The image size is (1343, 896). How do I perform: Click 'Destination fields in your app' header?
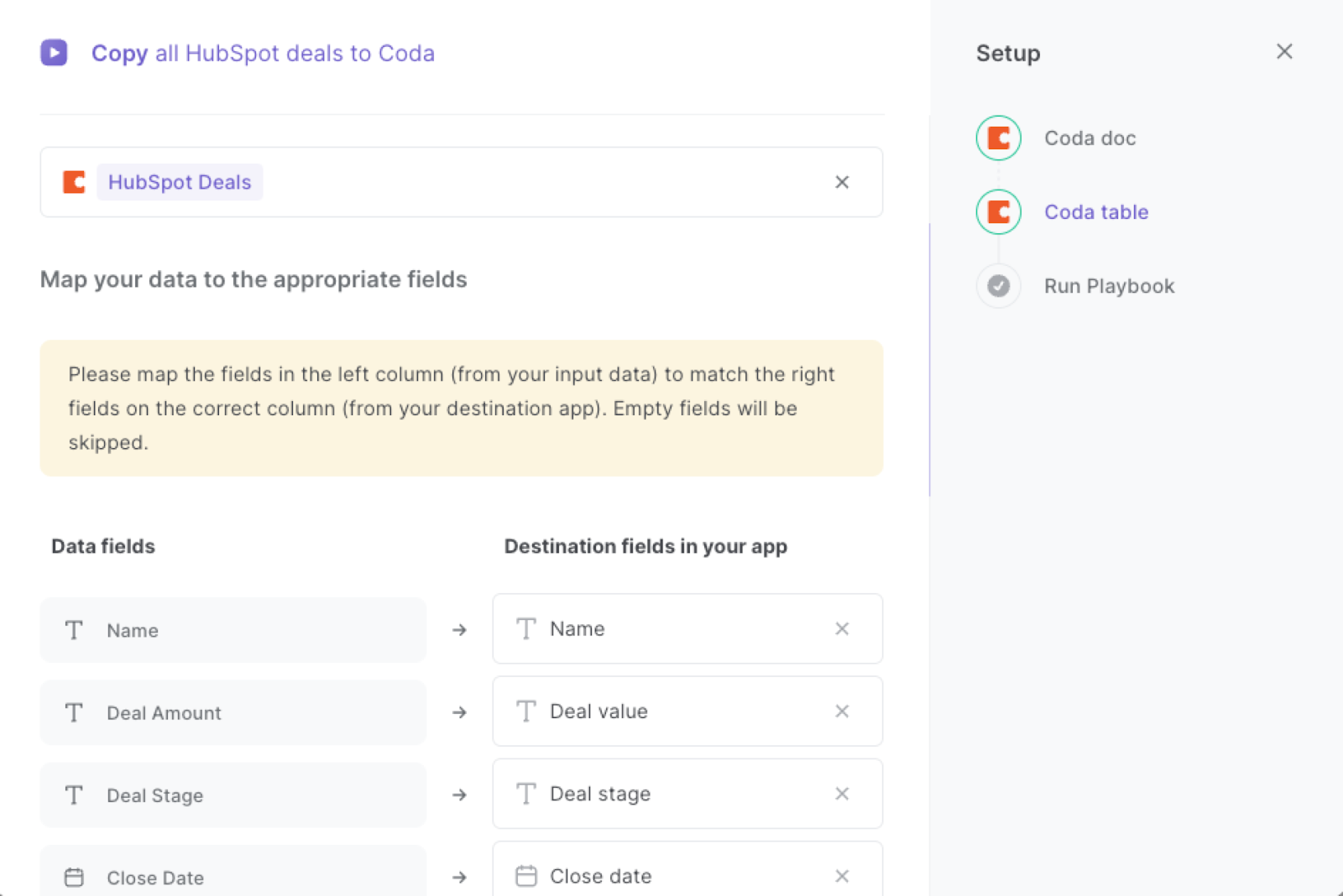645,547
